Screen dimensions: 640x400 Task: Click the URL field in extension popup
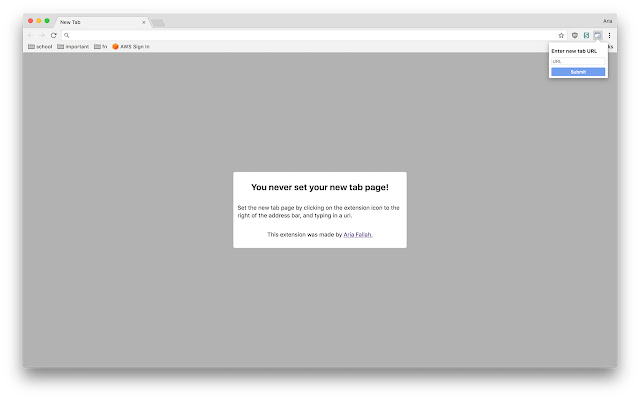(578, 61)
